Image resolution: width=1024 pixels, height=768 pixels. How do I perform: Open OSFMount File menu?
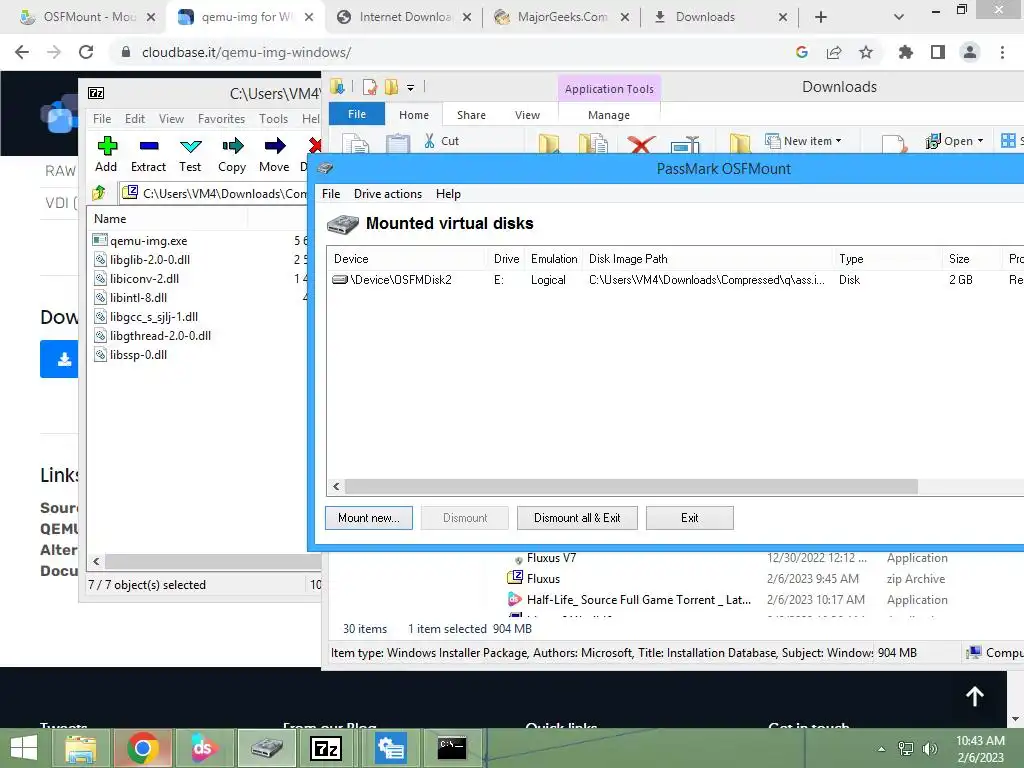pyautogui.click(x=331, y=194)
